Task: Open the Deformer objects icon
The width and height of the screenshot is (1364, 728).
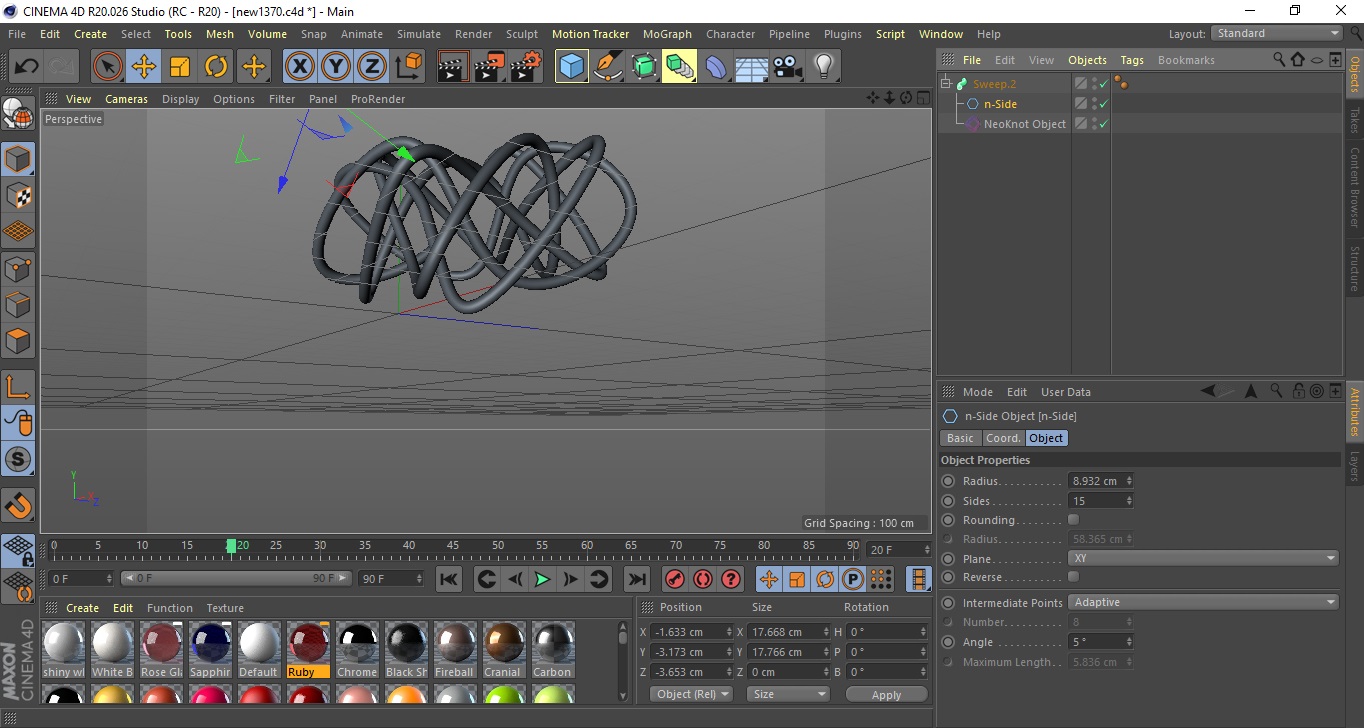Action: point(716,67)
